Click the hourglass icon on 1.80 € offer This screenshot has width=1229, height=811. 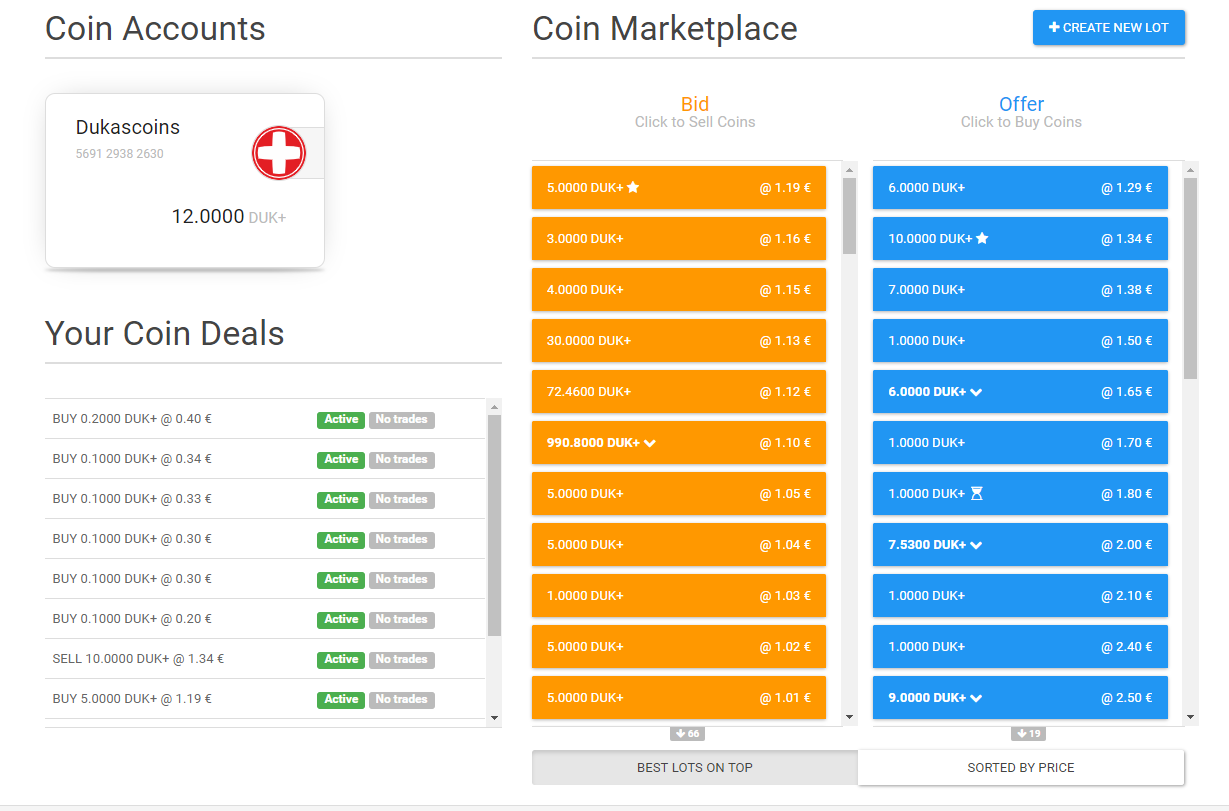tap(977, 493)
